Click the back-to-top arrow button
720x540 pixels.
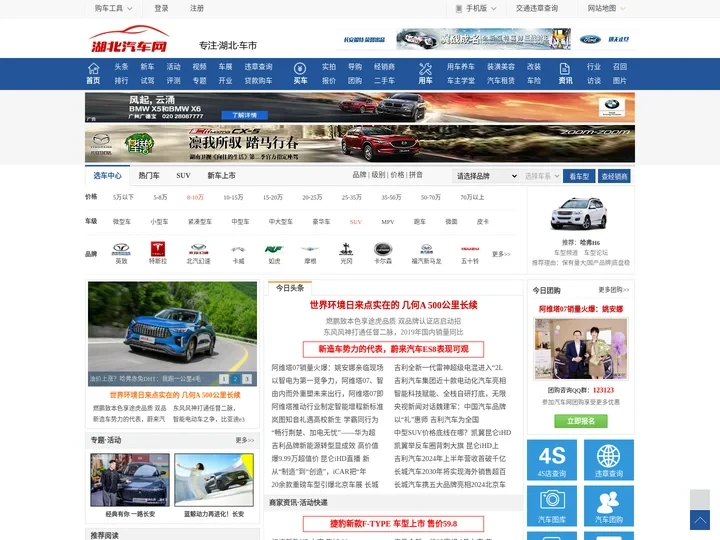coord(700,520)
